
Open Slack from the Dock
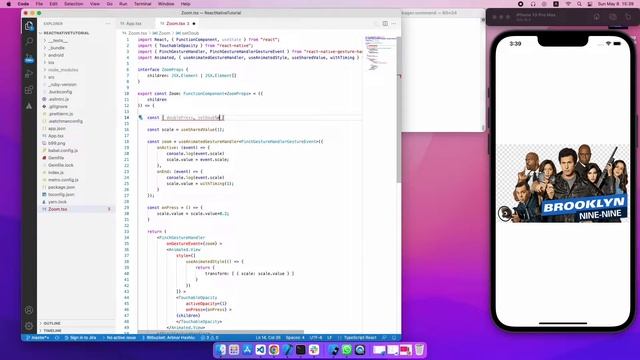tap(314, 350)
